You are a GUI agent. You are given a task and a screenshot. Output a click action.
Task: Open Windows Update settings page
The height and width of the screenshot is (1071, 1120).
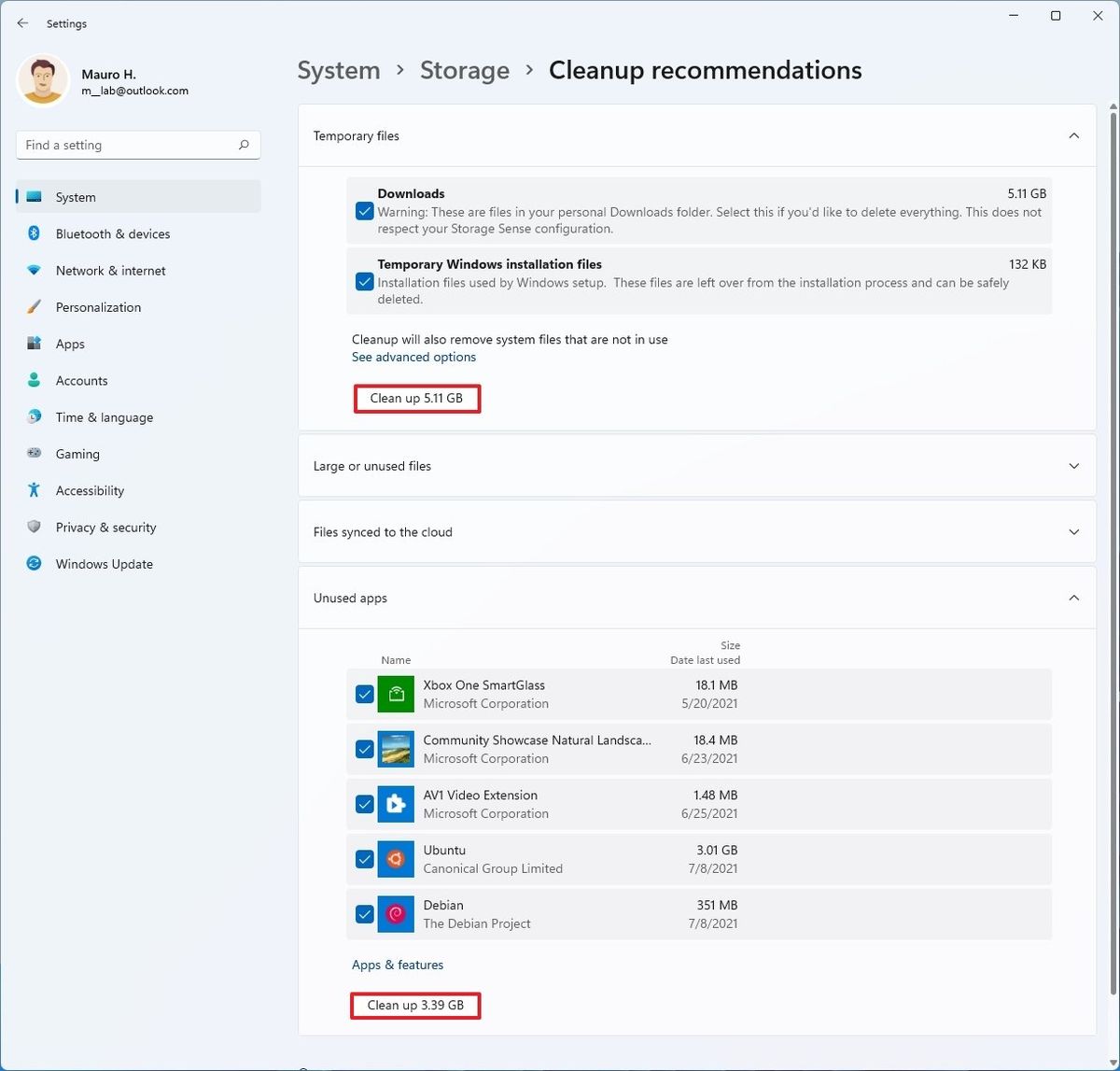[104, 564]
